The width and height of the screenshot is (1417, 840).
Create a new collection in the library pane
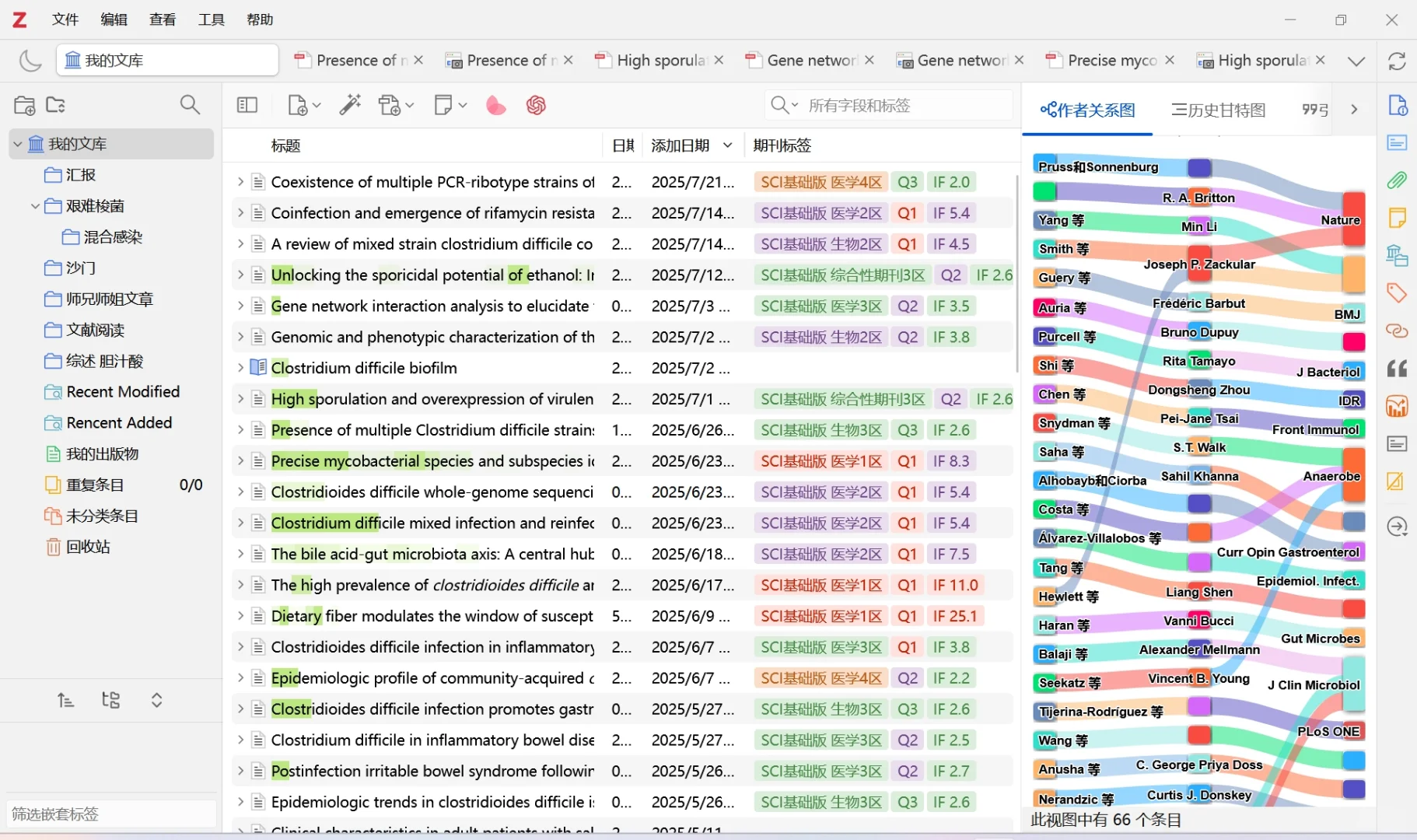coord(23,105)
